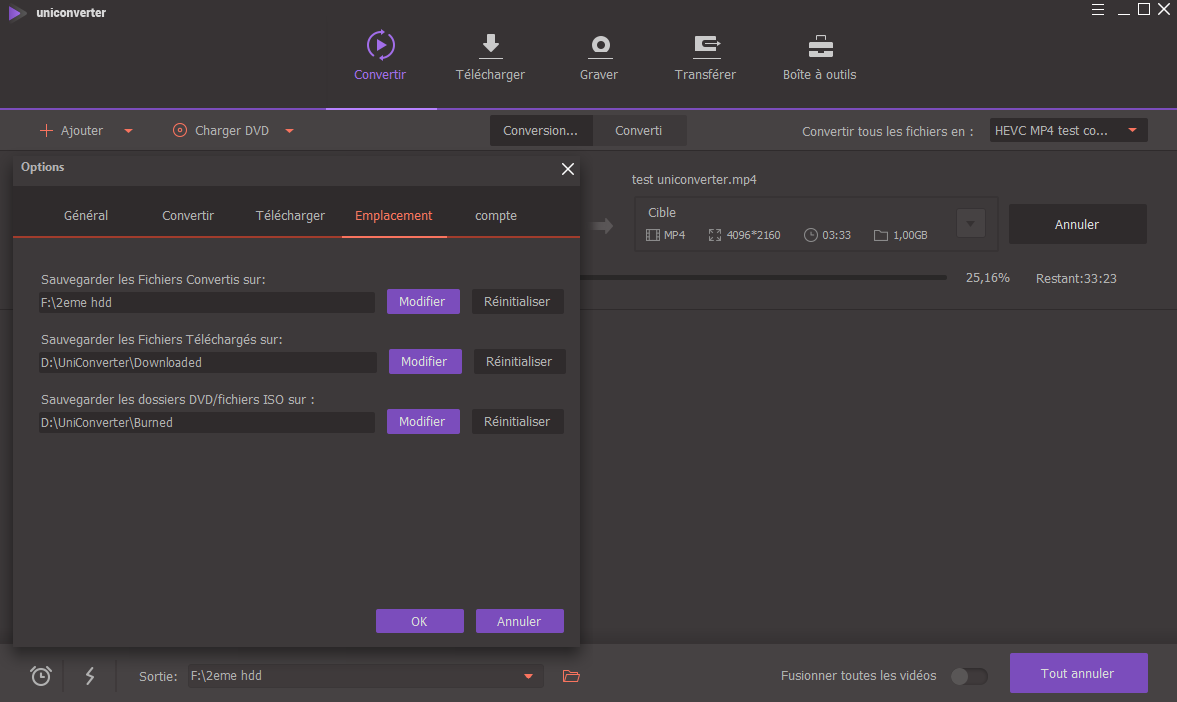Click Modifier for downloaded files path
This screenshot has width=1177, height=702.
coord(424,361)
